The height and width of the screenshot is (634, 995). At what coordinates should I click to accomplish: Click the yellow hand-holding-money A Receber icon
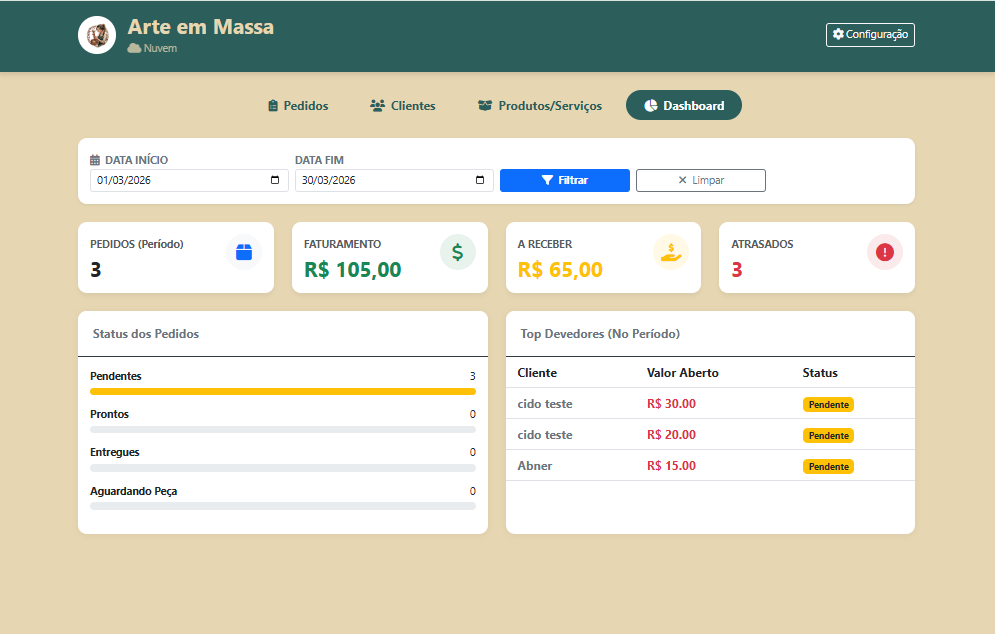coord(671,252)
